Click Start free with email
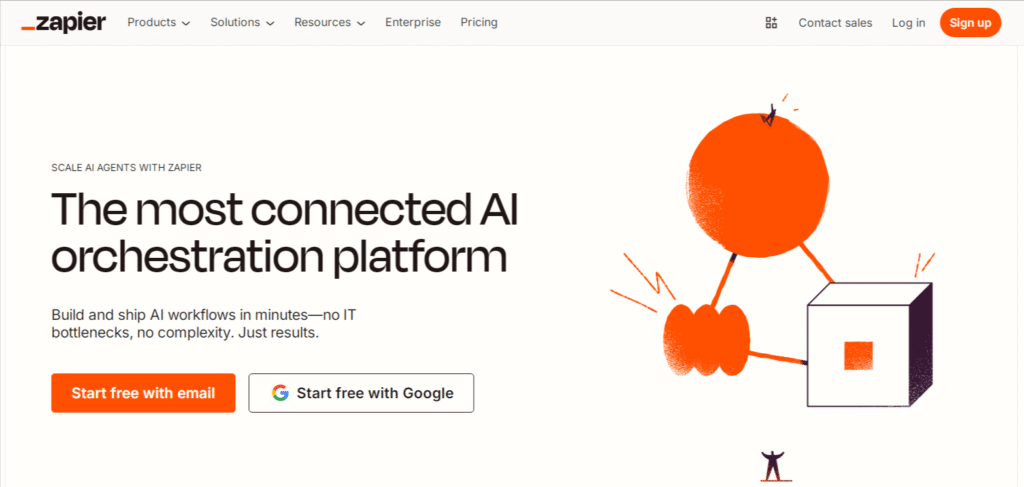1024x487 pixels. click(x=143, y=393)
